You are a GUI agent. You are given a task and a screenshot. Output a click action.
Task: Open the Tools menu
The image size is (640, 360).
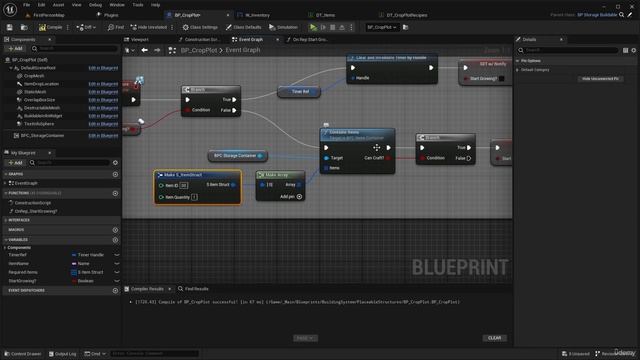tap(138, 5)
